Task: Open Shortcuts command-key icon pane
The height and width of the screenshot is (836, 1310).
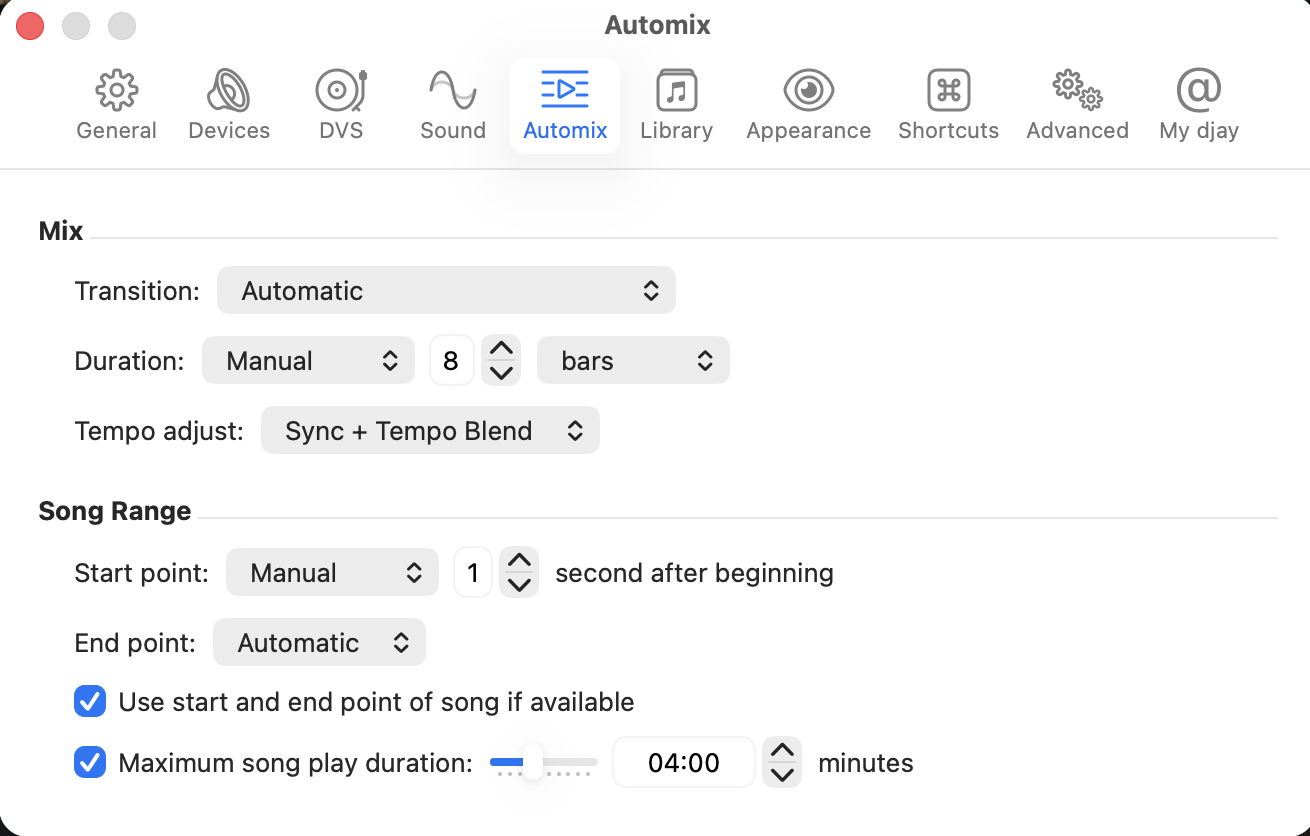Action: coord(948,92)
